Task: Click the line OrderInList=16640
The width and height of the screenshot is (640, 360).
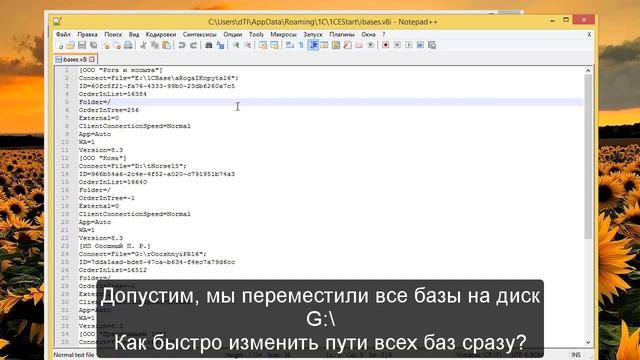Action: pyautogui.click(x=113, y=182)
